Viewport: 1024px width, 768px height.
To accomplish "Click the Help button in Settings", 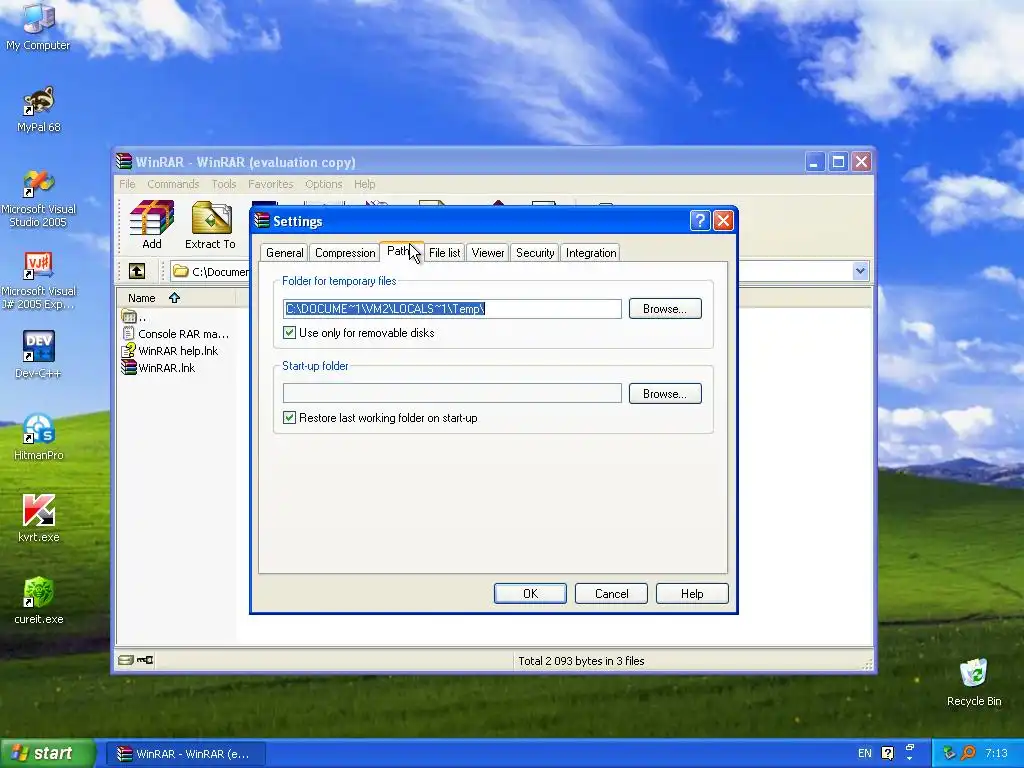I will 692,593.
